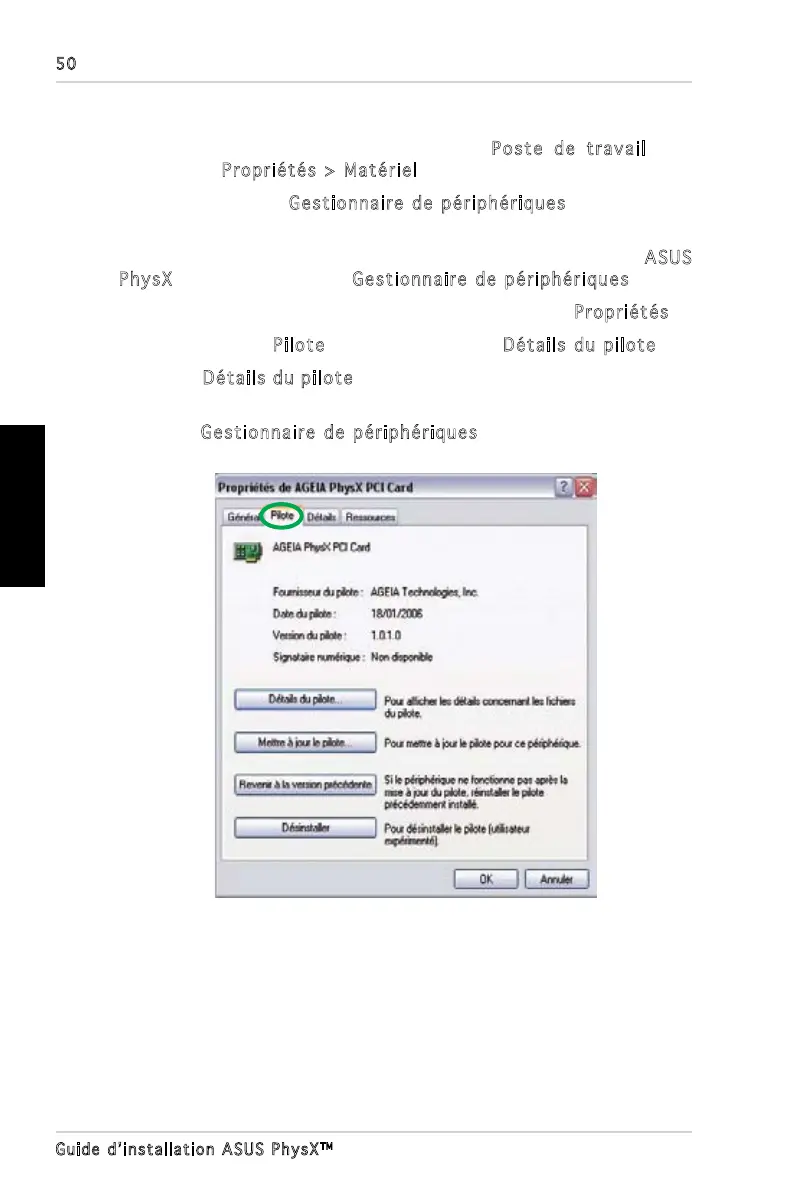Click the Fournisseur du pilote label

318,592
